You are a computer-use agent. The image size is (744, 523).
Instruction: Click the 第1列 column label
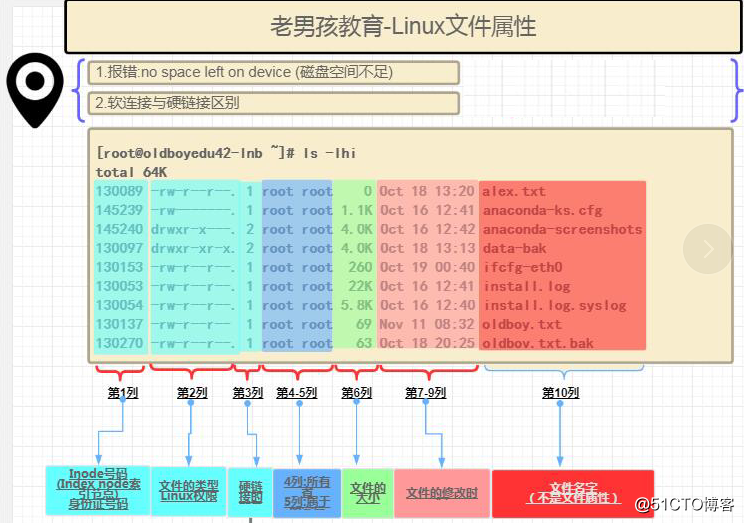point(123,393)
